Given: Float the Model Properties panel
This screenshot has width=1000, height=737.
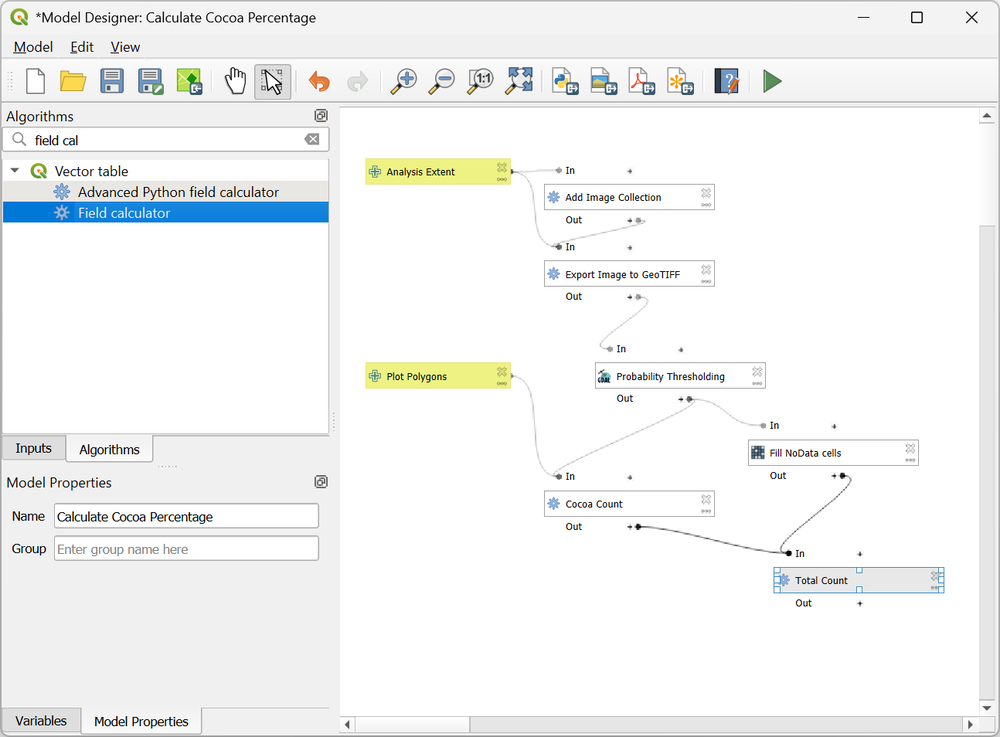Looking at the screenshot, I should point(321,482).
